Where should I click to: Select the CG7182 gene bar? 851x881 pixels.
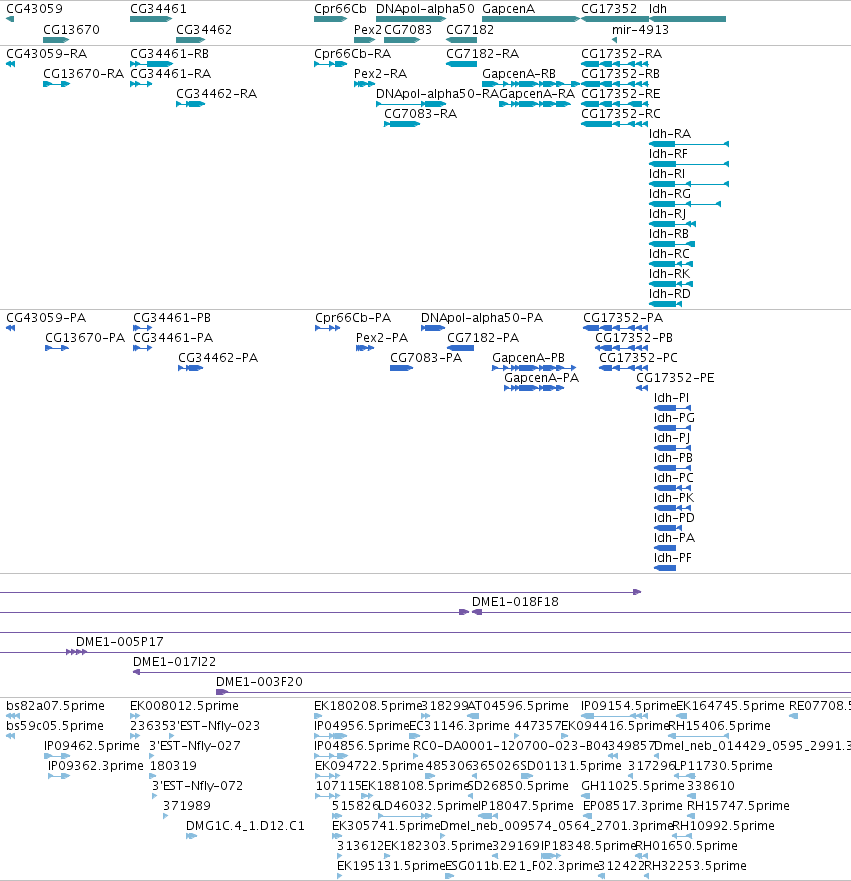(x=462, y=40)
